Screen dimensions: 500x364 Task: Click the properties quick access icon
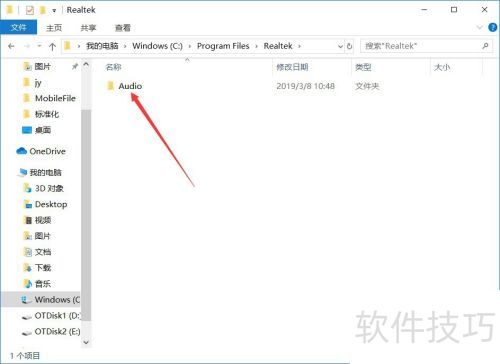click(x=30, y=10)
